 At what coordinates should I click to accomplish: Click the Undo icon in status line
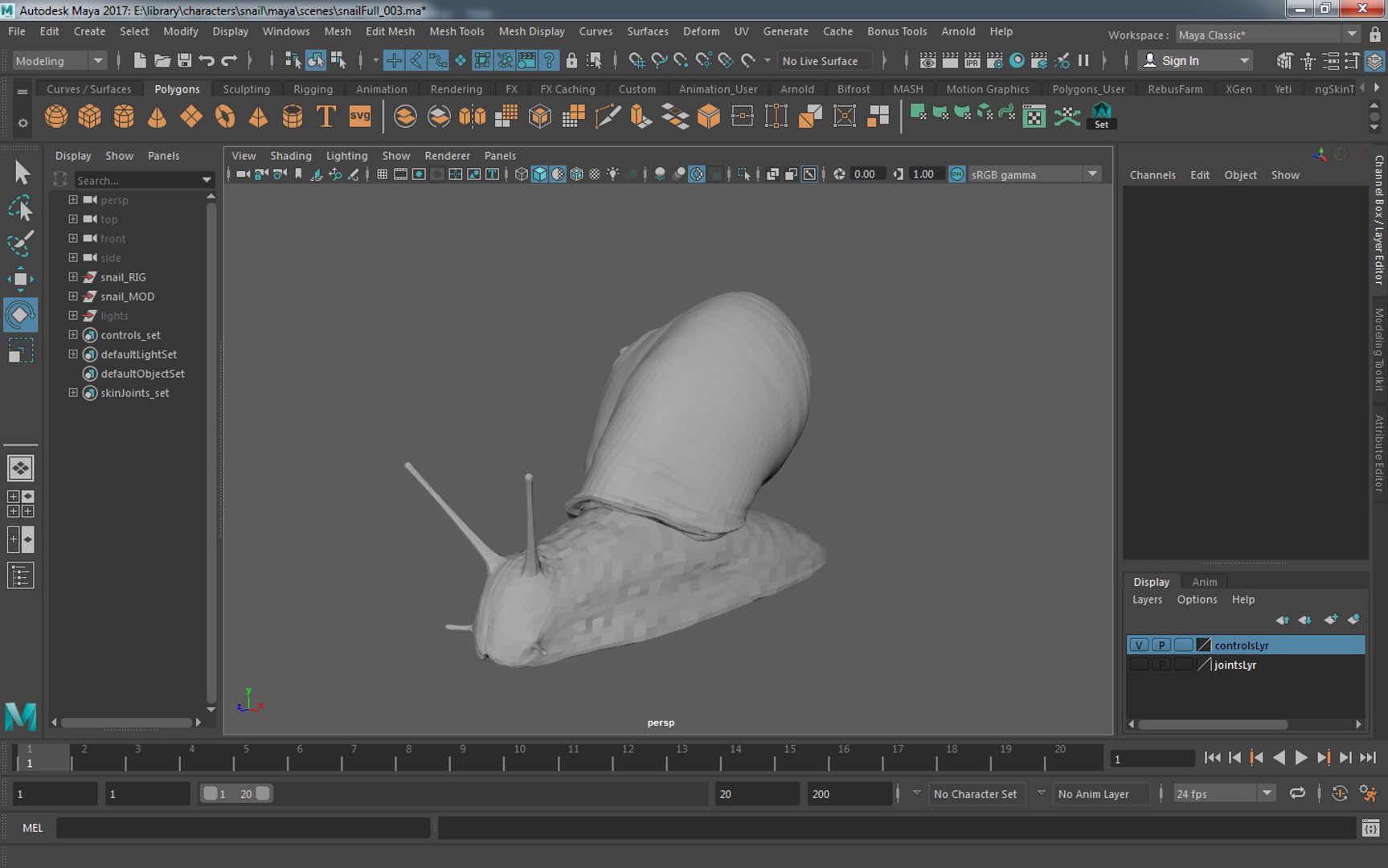pos(207,60)
